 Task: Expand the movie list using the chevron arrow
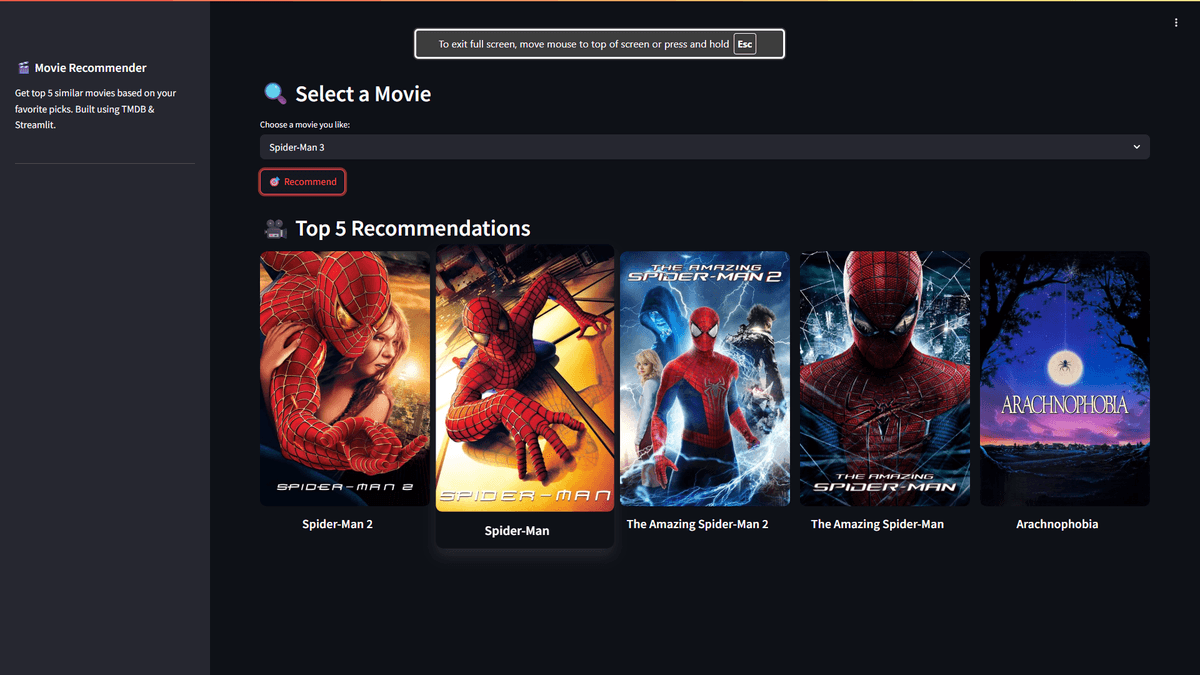click(1136, 147)
